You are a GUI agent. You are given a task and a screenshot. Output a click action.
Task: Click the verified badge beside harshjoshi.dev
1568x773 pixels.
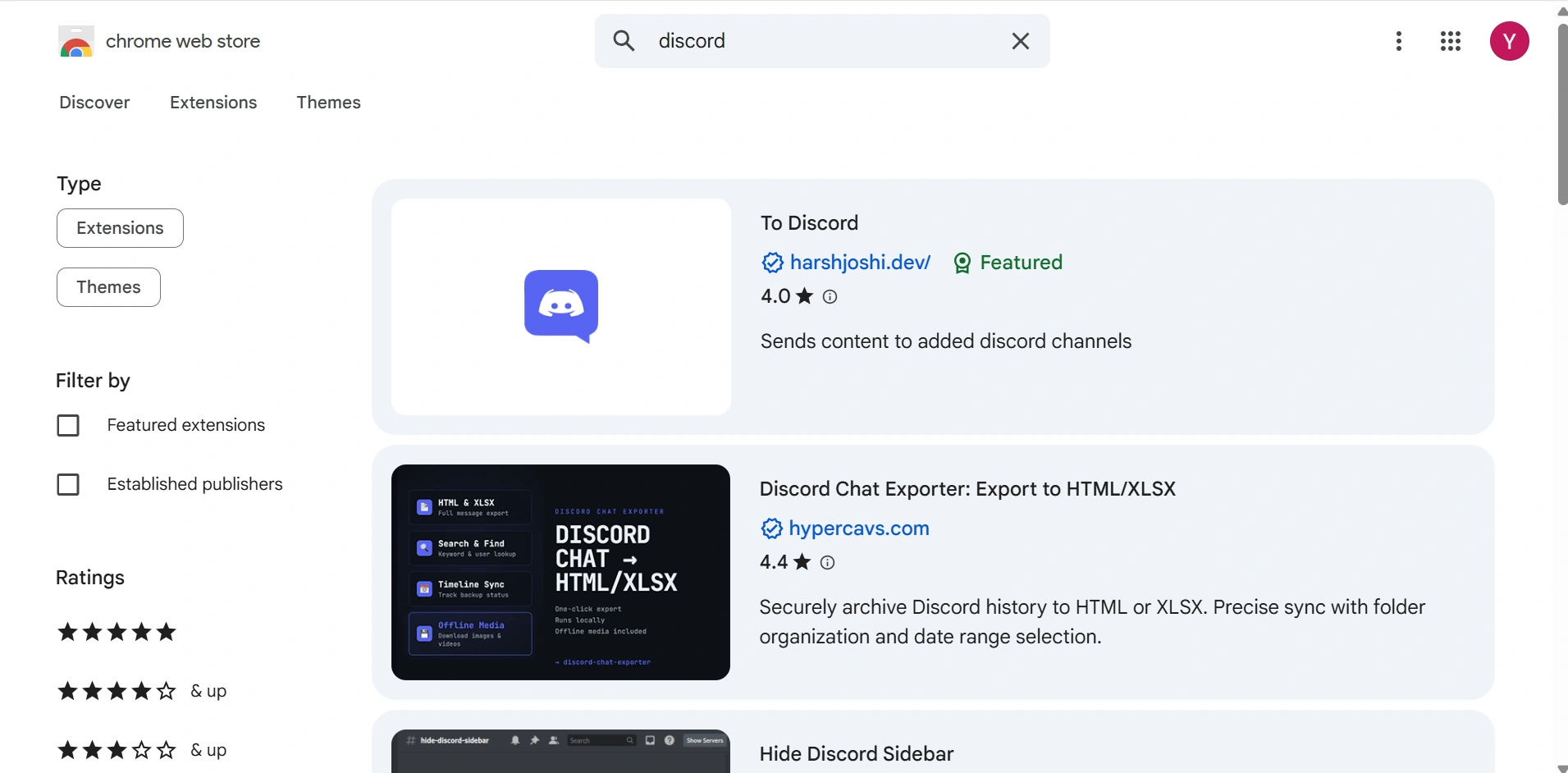pyautogui.click(x=772, y=263)
